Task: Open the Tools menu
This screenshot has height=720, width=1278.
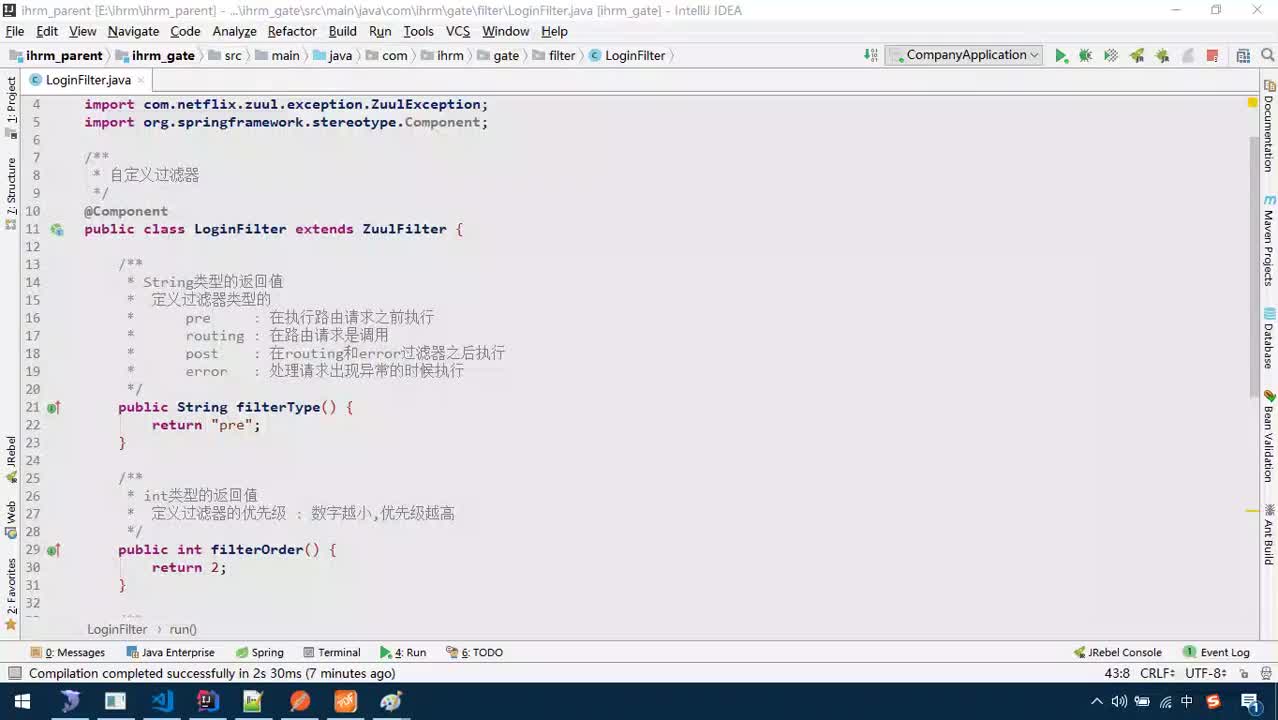Action: pyautogui.click(x=418, y=31)
